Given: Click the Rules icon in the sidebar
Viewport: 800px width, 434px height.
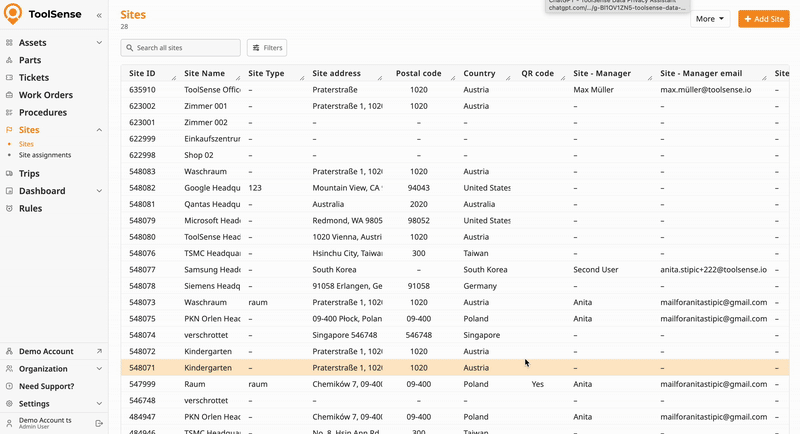Looking at the screenshot, I should point(9,208).
